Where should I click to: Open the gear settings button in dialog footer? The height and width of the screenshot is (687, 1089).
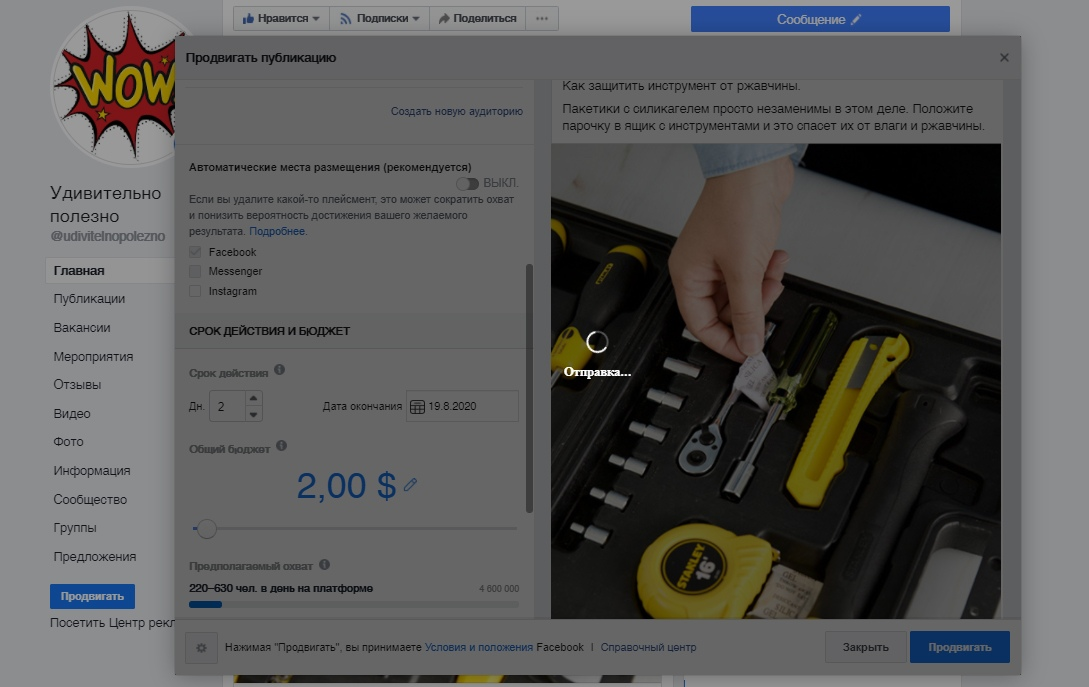pyautogui.click(x=201, y=647)
